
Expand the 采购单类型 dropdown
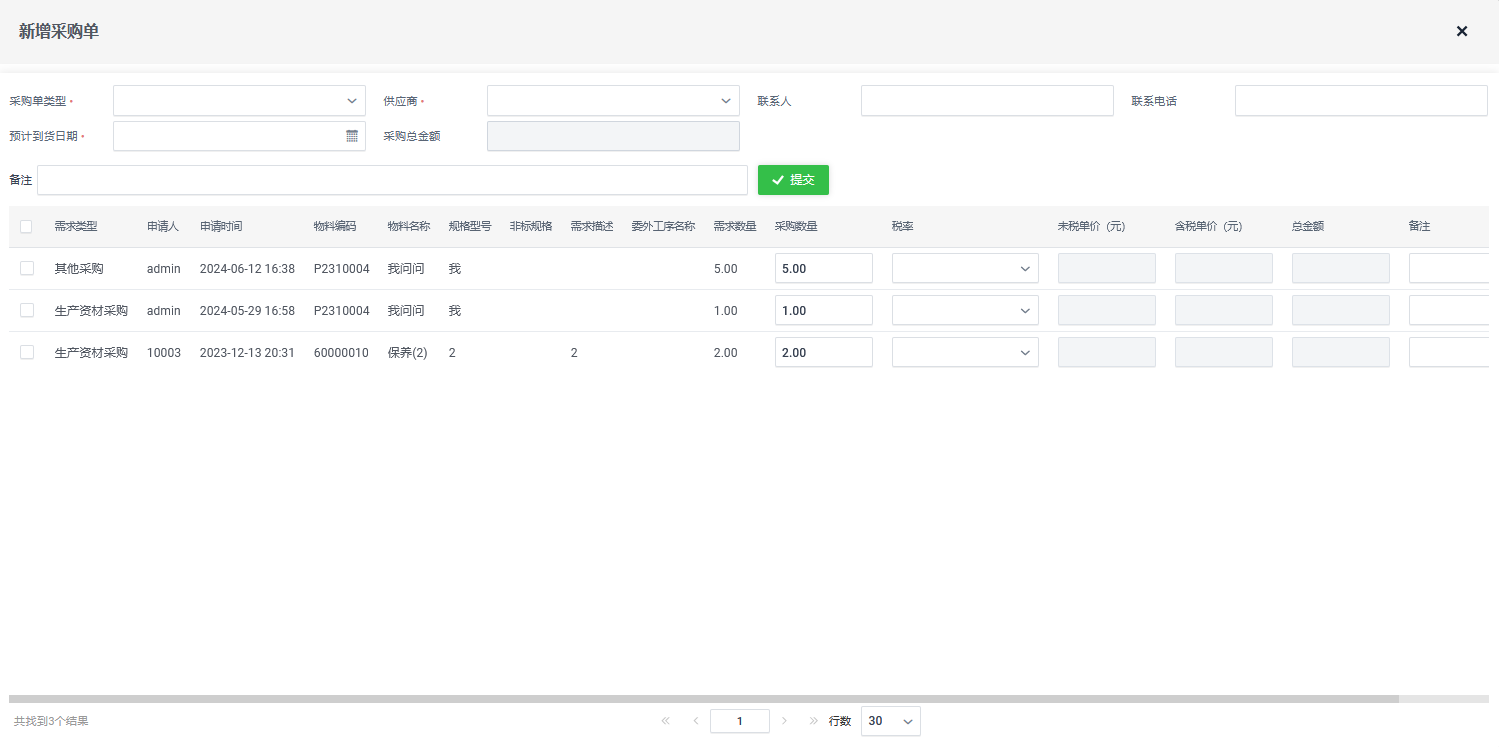[239, 101]
